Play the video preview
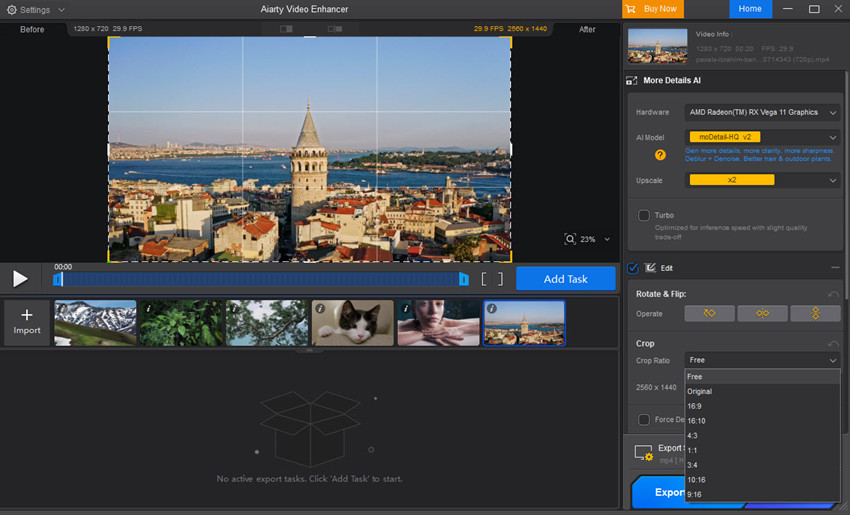Image resolution: width=850 pixels, height=515 pixels. 20,279
